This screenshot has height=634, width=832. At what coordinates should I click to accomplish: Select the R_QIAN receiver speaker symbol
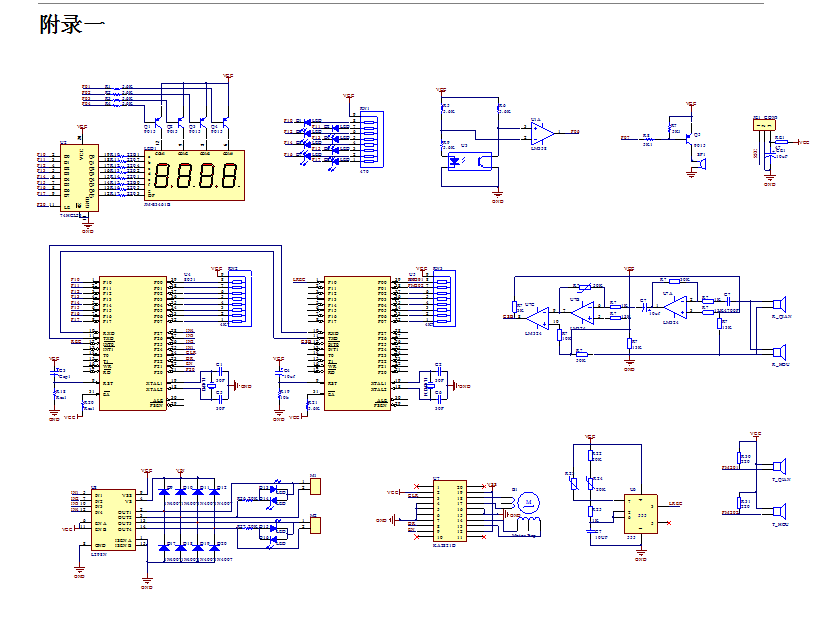(x=780, y=304)
